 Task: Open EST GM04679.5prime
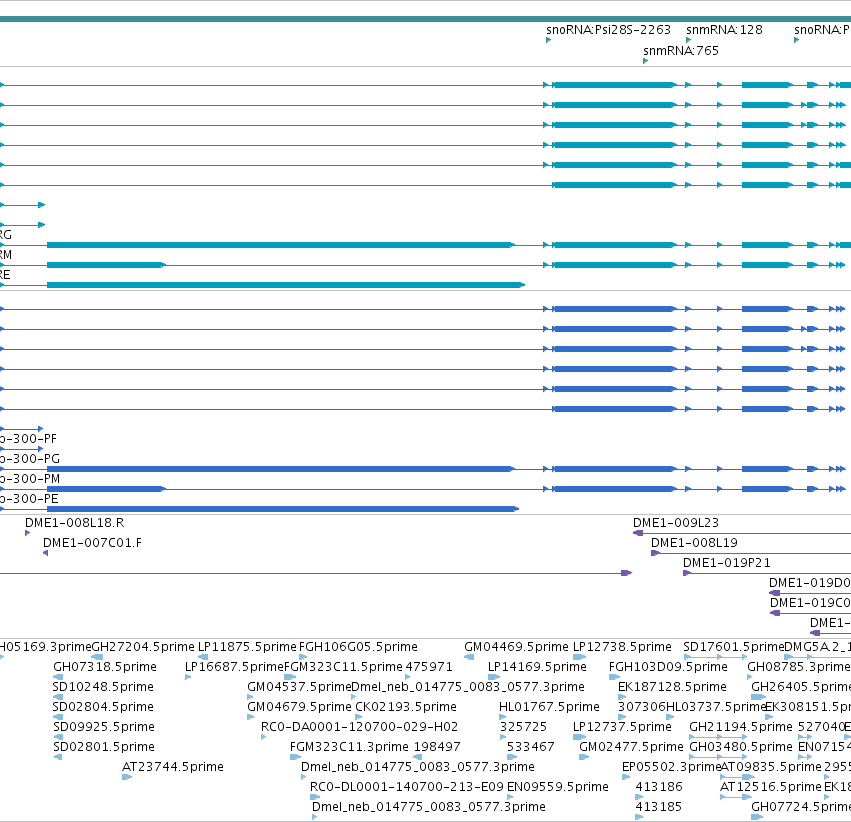(299, 708)
